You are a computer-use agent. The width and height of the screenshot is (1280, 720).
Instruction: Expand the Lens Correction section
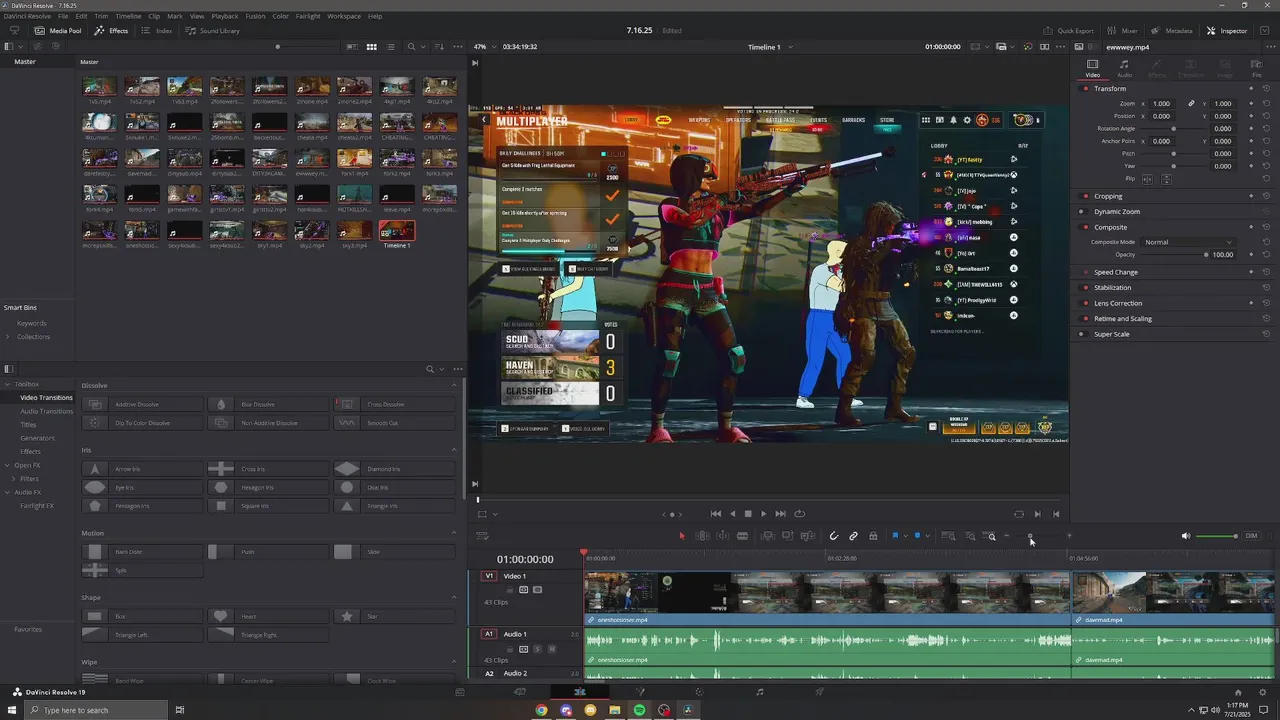1118,303
